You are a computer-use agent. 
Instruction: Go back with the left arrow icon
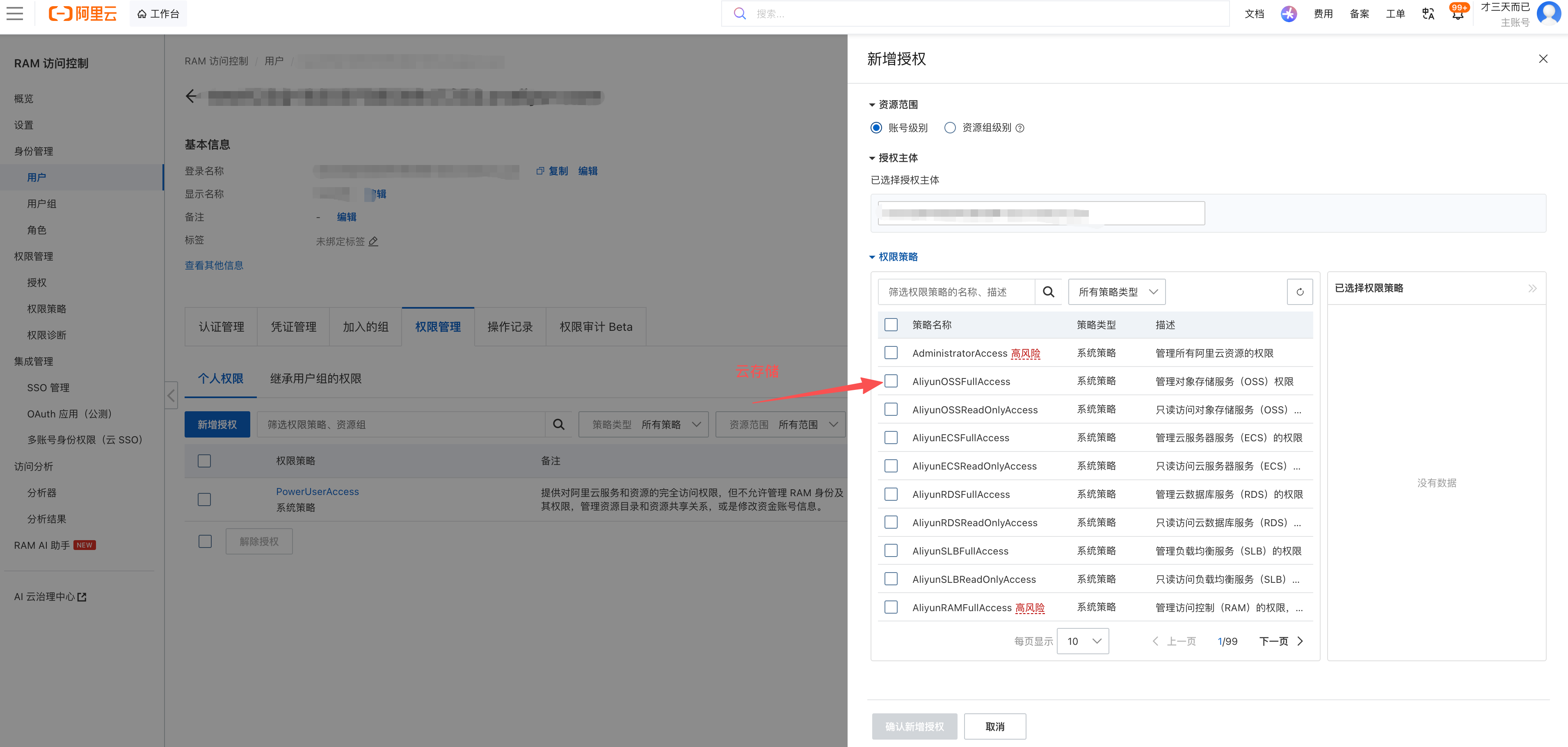point(191,96)
